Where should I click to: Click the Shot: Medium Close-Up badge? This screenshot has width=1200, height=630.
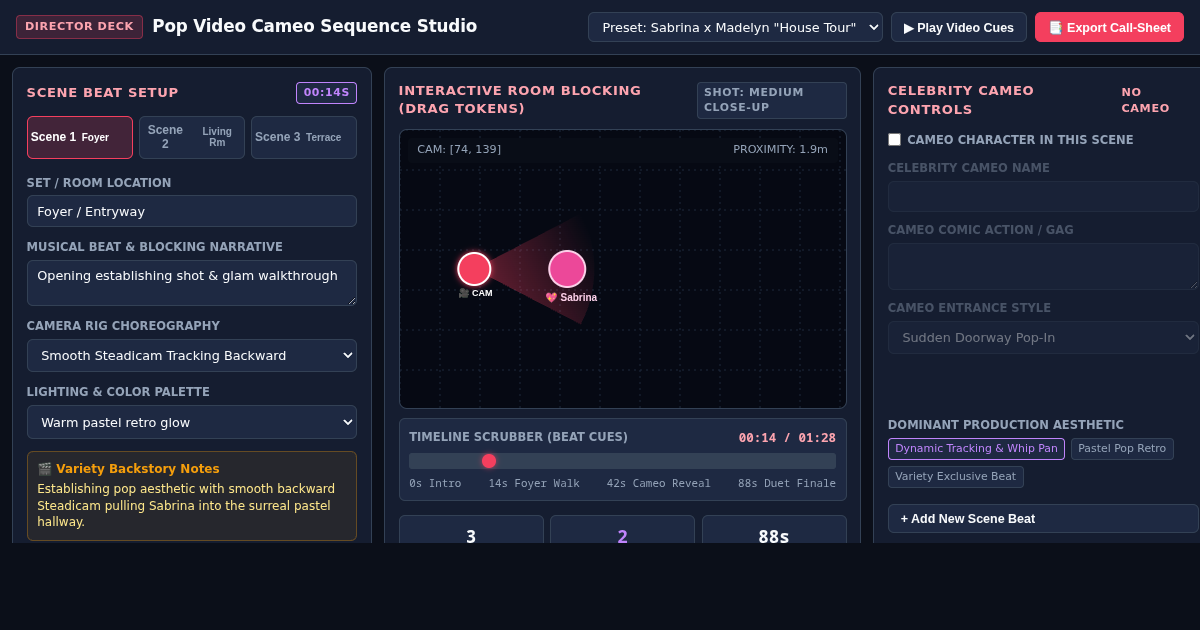click(772, 100)
